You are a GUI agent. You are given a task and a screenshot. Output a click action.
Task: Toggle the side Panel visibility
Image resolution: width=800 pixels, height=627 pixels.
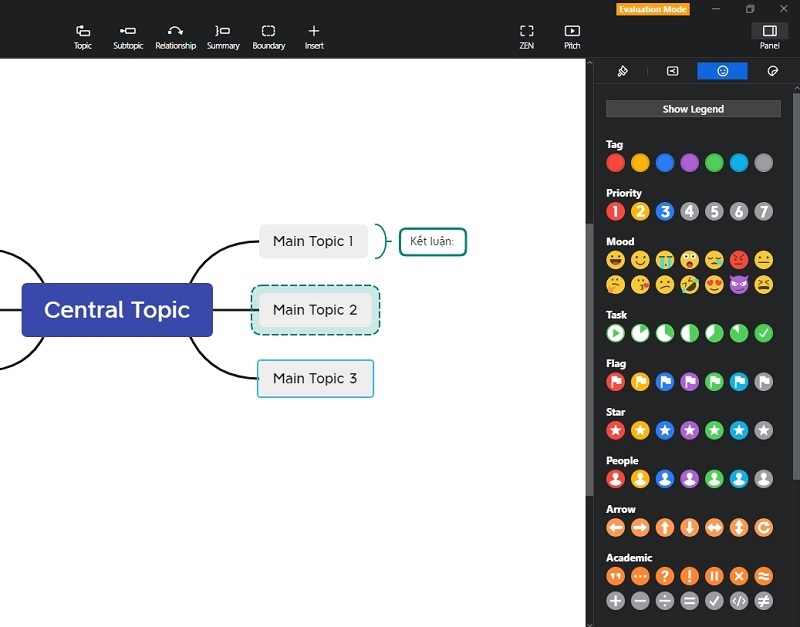pyautogui.click(x=769, y=37)
